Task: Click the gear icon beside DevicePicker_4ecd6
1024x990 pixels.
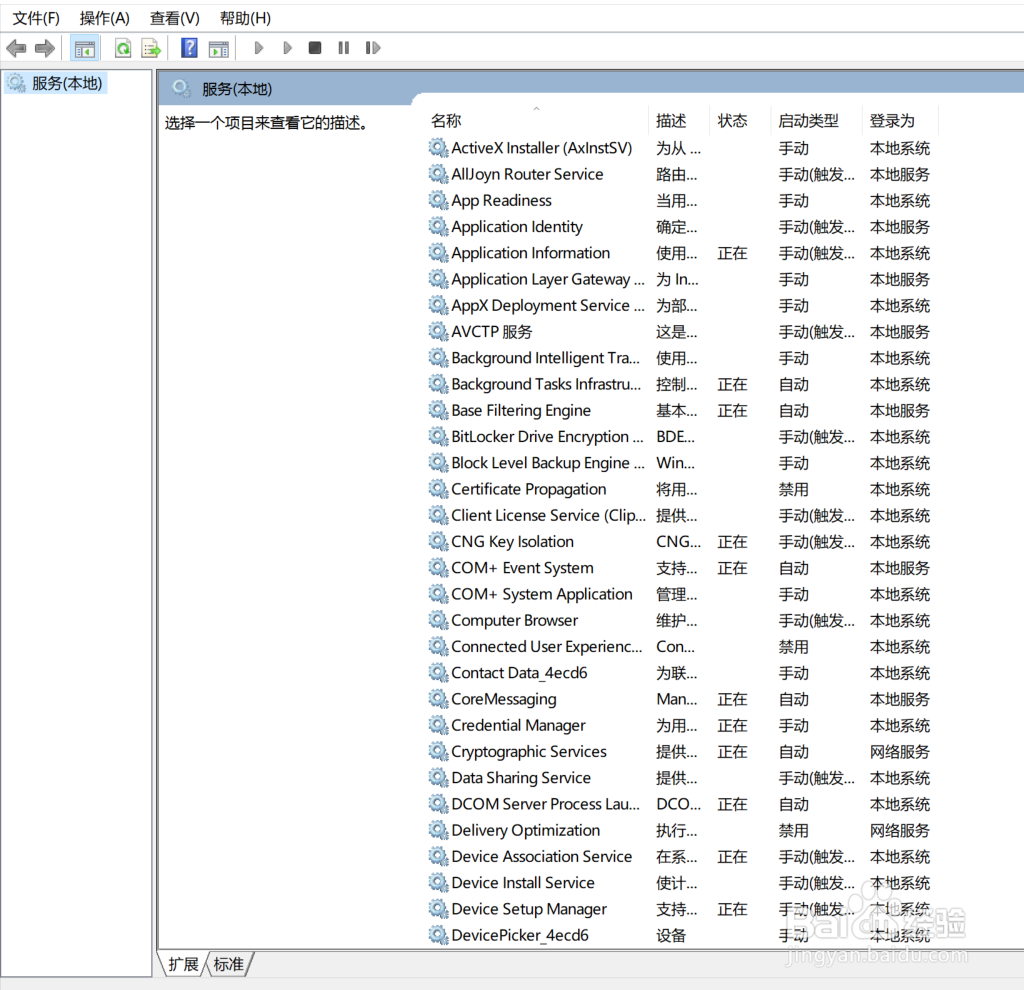Action: 438,934
